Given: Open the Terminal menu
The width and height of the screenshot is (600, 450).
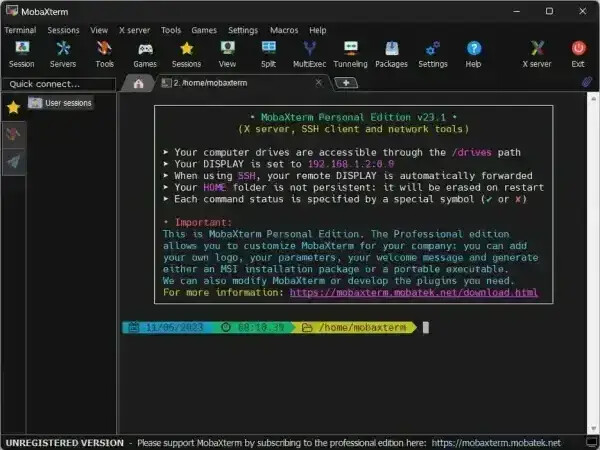Looking at the screenshot, I should click(20, 30).
